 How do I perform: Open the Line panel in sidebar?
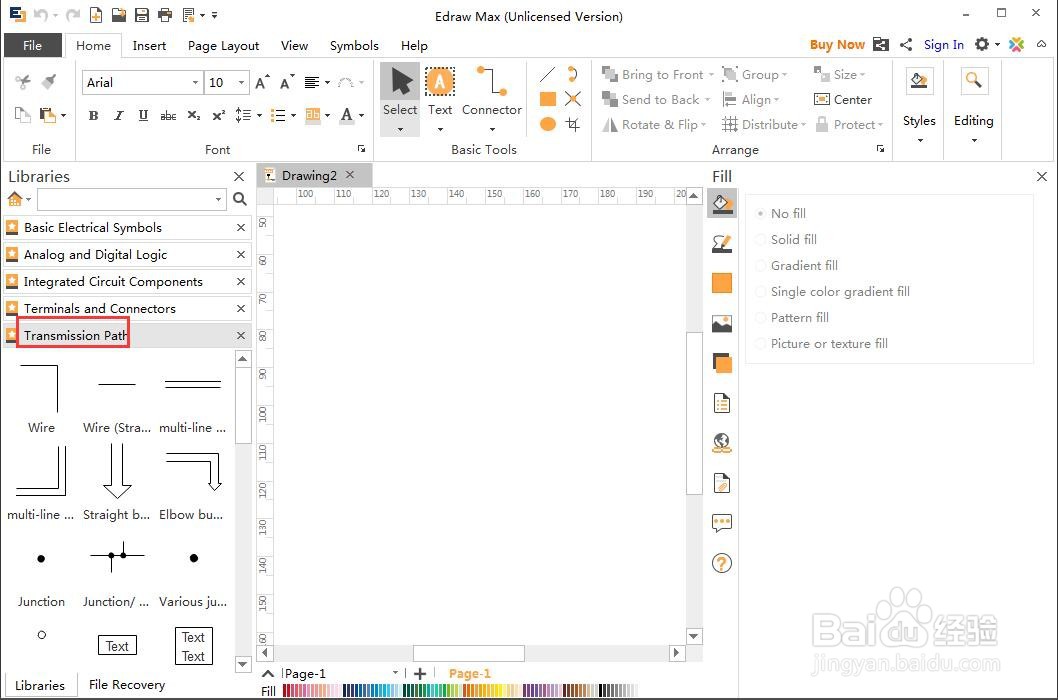[x=722, y=244]
